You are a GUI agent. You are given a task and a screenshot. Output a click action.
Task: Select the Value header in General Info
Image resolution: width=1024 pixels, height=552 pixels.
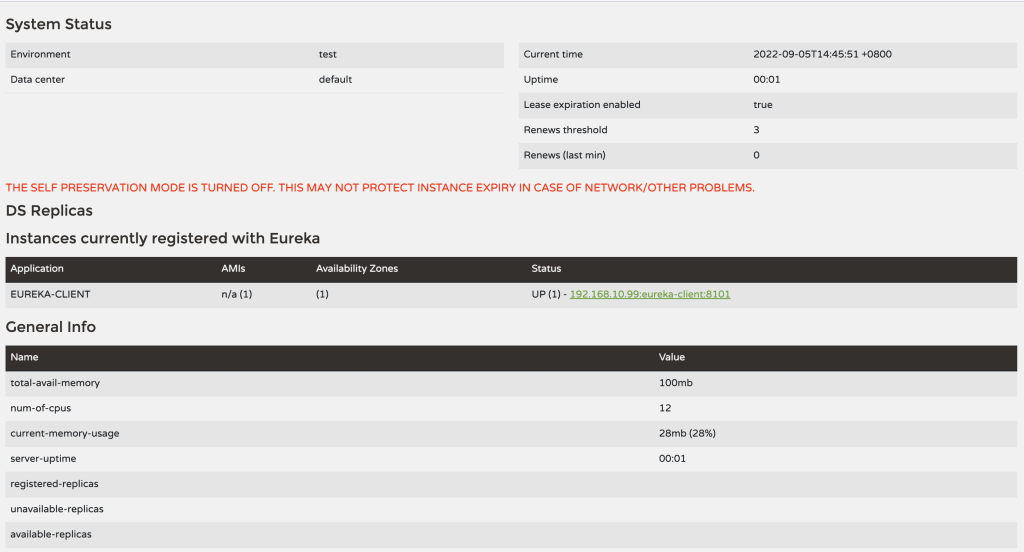point(671,357)
